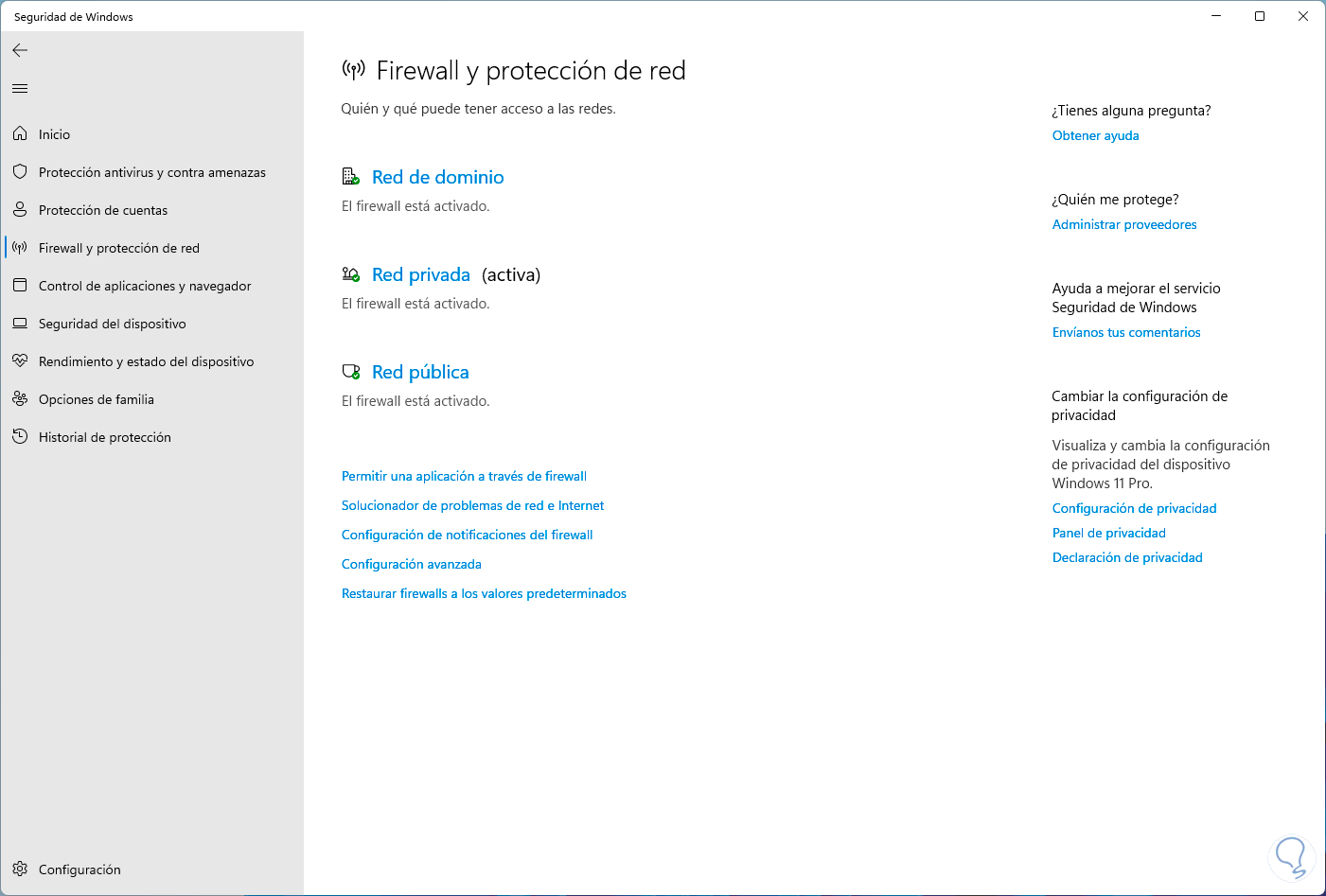Image resolution: width=1326 pixels, height=896 pixels.
Task: Click Permitir una aplicación a través de firewall
Action: pos(464,476)
